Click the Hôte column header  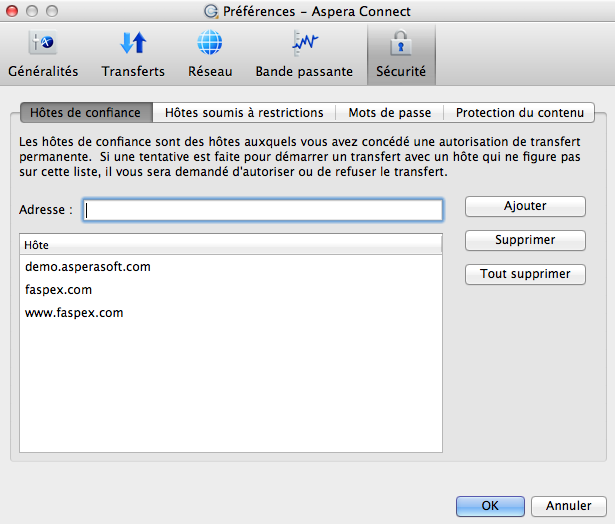pos(231,245)
